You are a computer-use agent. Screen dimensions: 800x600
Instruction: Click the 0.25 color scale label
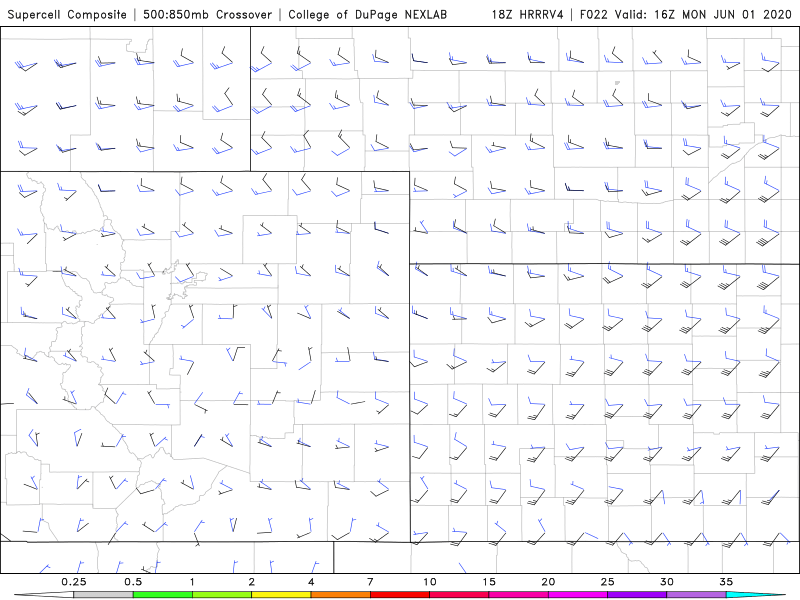tap(74, 582)
